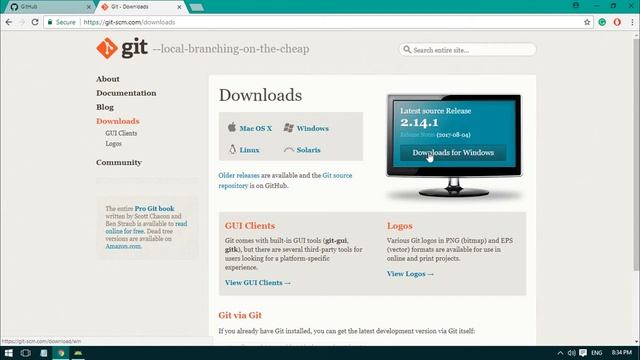Click the Git via Git heading
Image resolution: width=640 pixels, height=360 pixels.
[x=240, y=315]
